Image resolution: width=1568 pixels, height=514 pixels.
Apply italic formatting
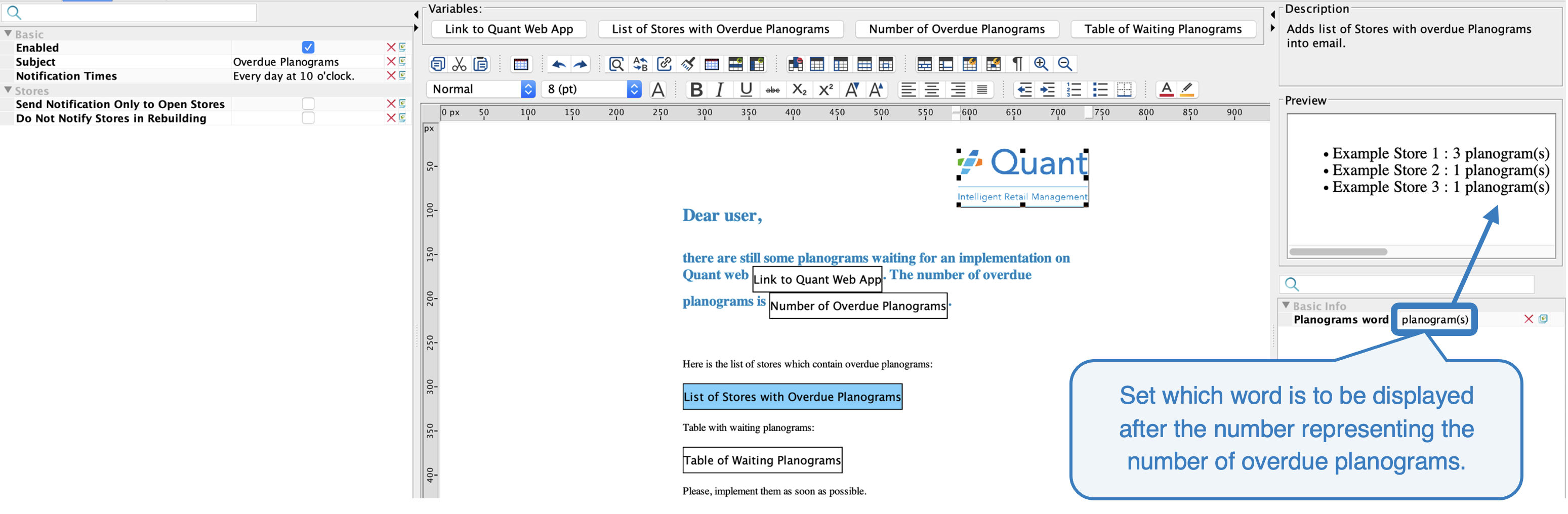720,90
